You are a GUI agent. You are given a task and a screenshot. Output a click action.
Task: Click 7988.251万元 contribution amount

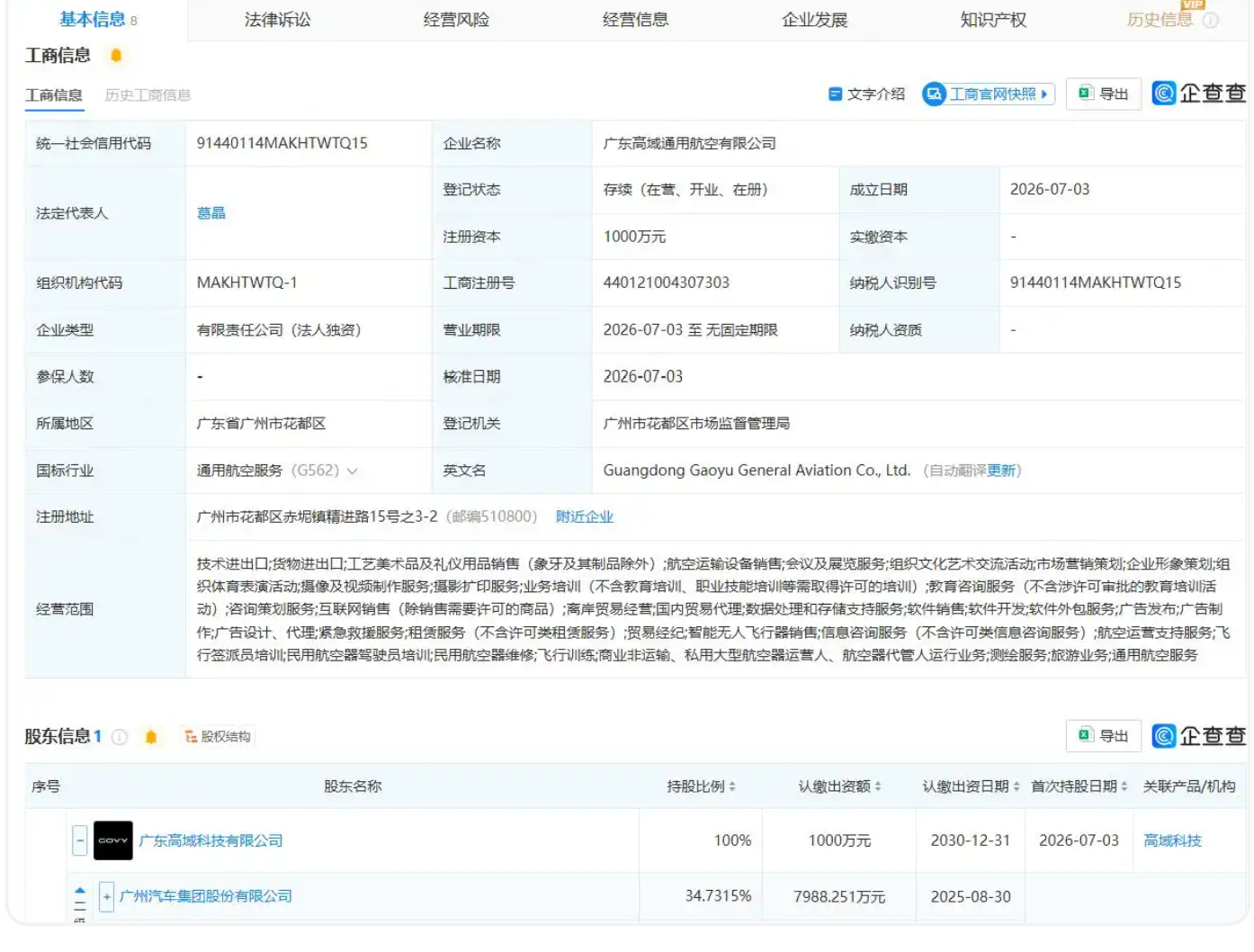(839, 896)
